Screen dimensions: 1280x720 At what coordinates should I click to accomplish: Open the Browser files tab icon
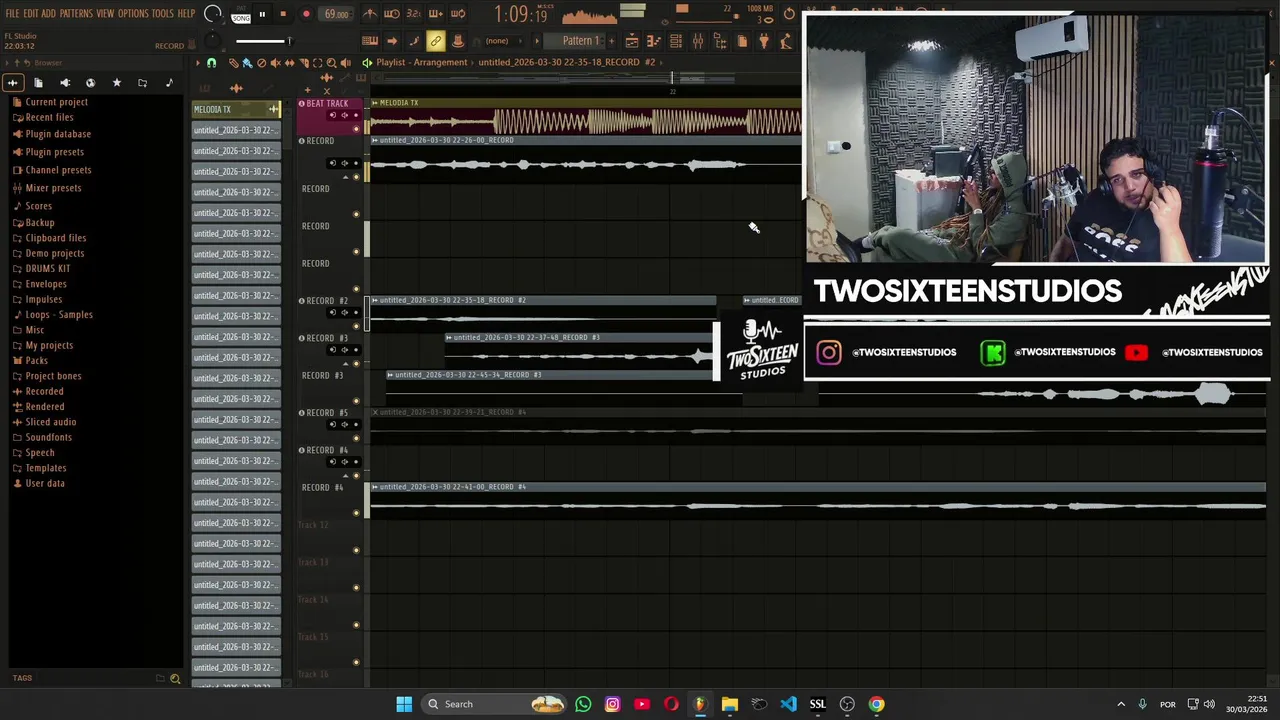[x=38, y=83]
